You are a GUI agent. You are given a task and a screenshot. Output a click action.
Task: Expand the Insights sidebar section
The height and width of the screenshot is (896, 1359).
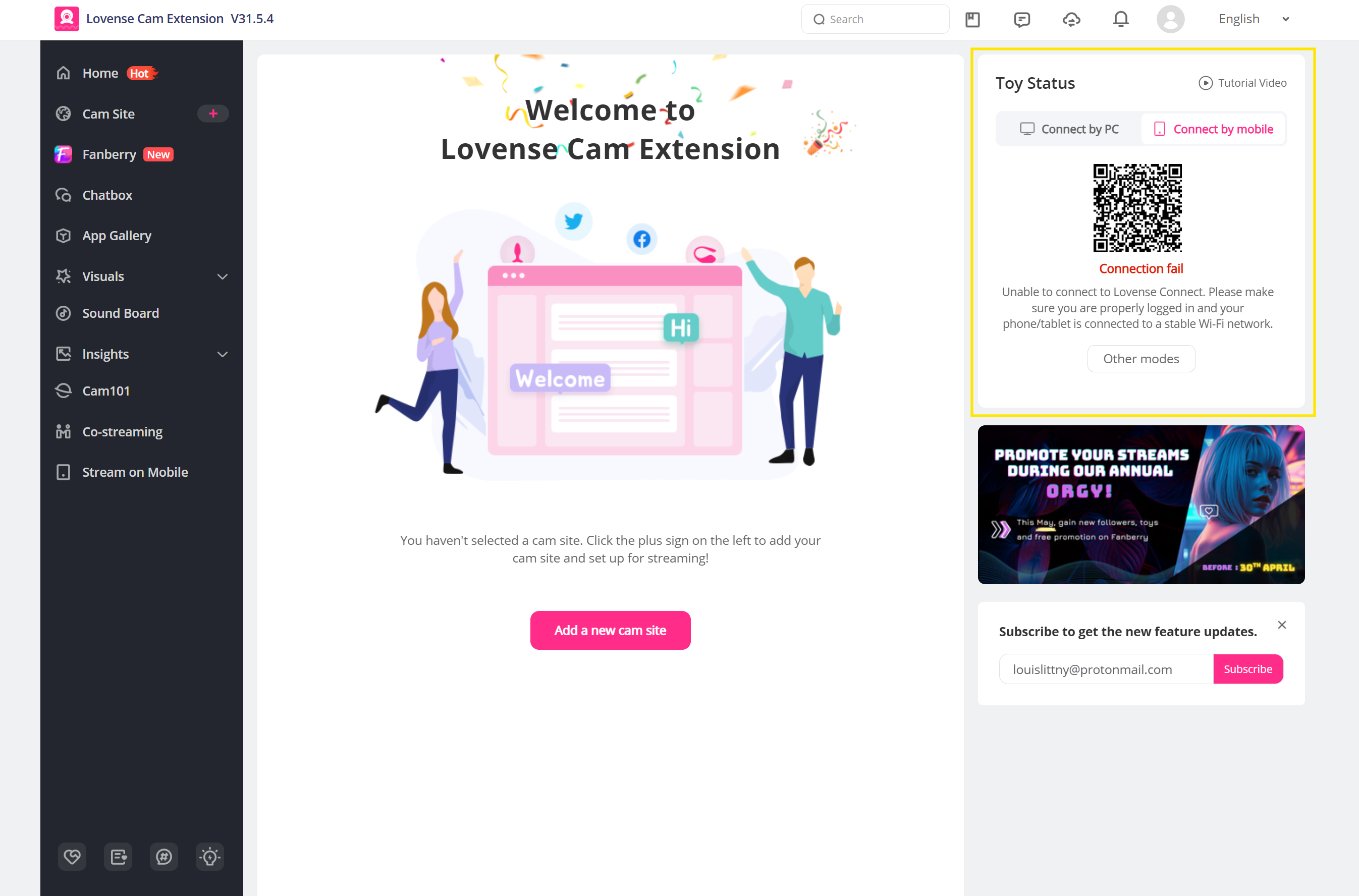coord(223,354)
